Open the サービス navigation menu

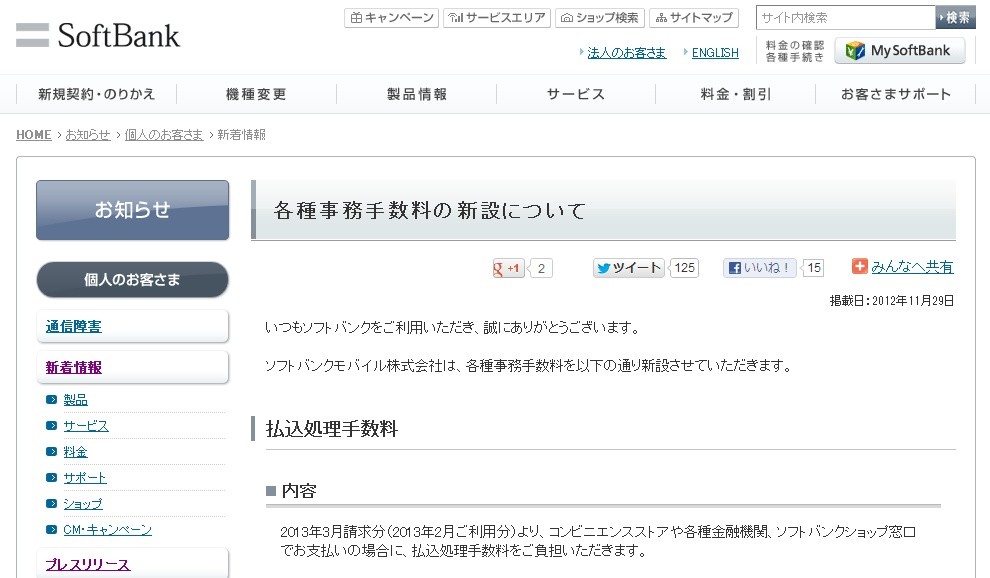(x=576, y=94)
